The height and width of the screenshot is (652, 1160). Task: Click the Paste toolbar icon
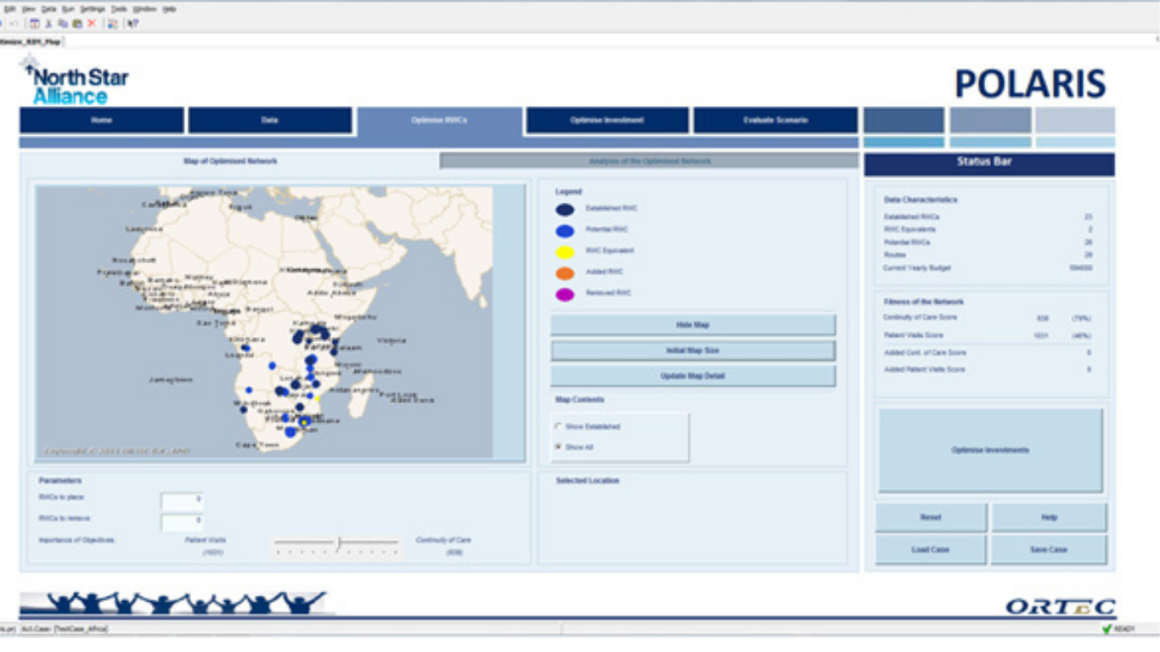tap(77, 24)
